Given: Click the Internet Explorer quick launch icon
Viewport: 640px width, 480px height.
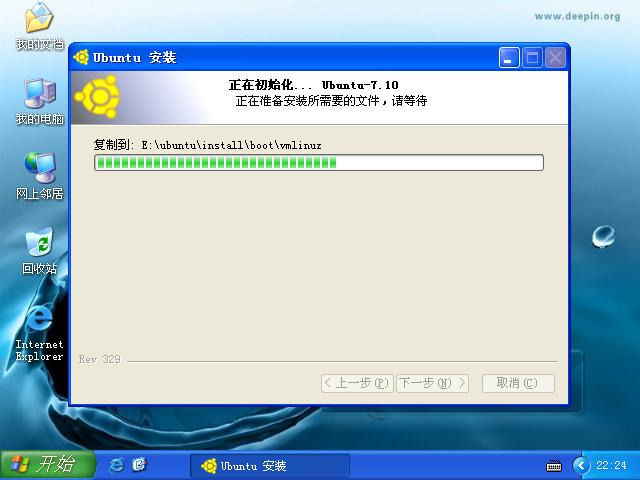Looking at the screenshot, I should [117, 465].
